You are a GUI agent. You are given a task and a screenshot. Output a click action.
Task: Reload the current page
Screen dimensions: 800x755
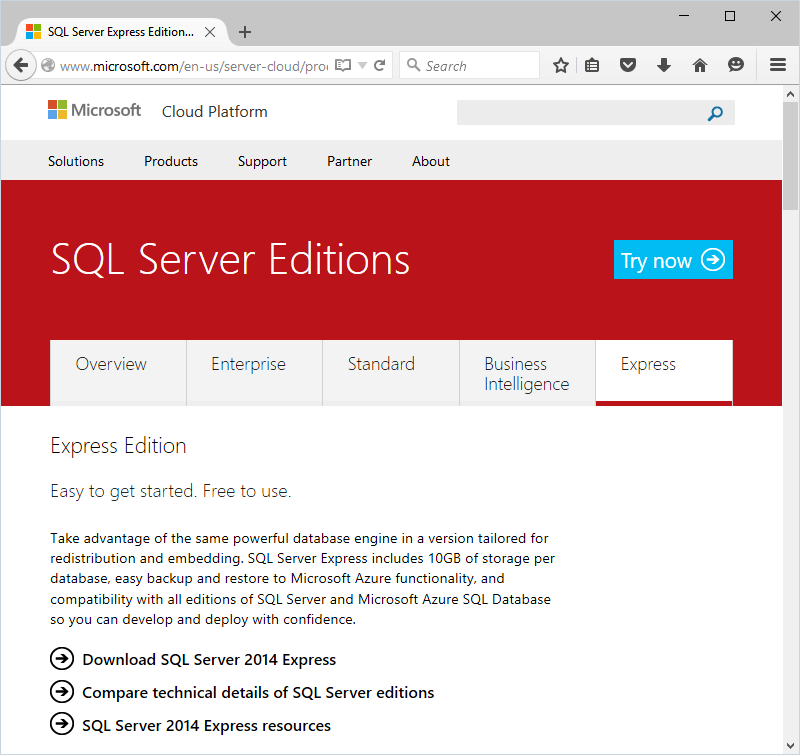click(x=379, y=65)
